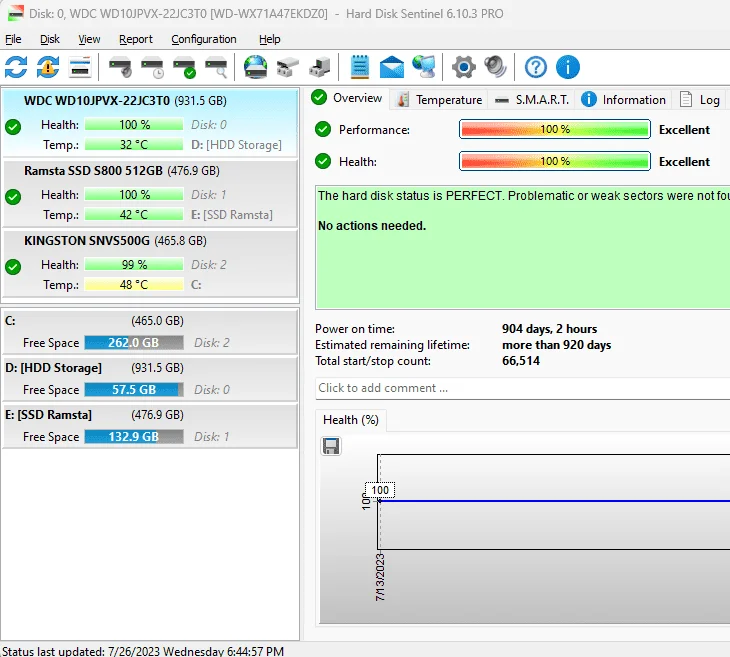Click the Status last updated status bar text
730x657 pixels.
(x=143, y=651)
